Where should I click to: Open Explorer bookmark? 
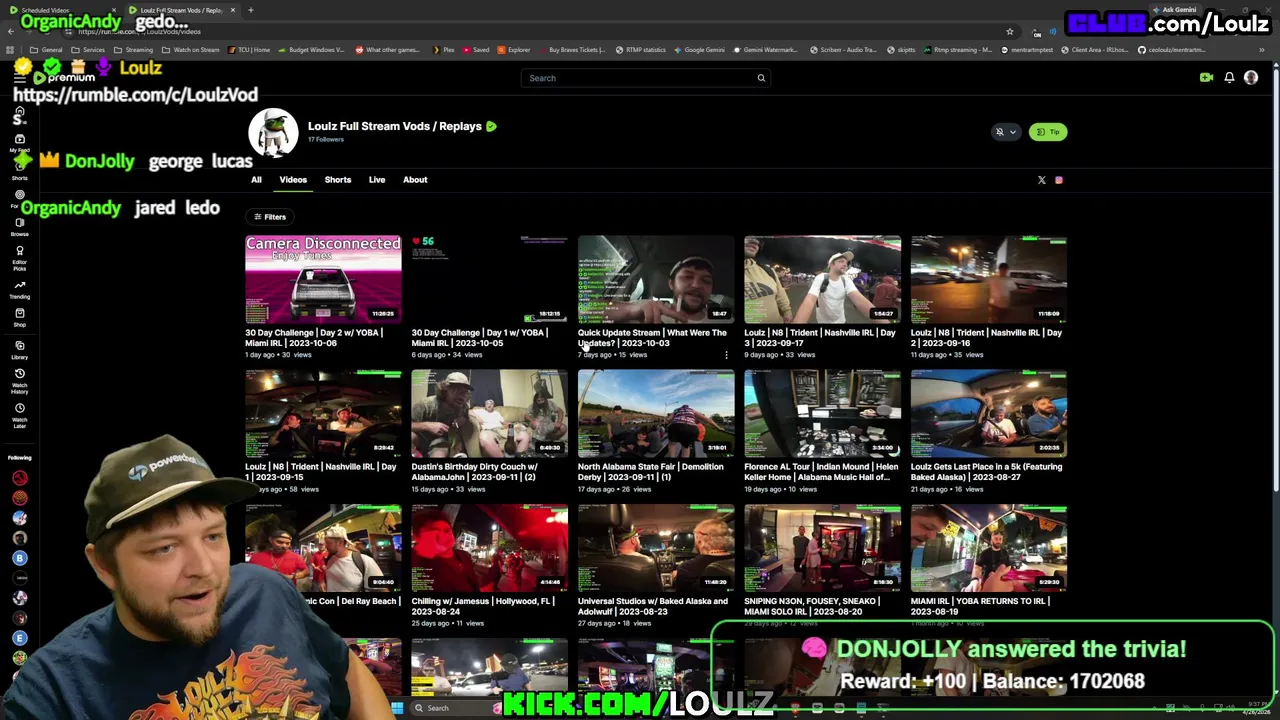coord(514,50)
